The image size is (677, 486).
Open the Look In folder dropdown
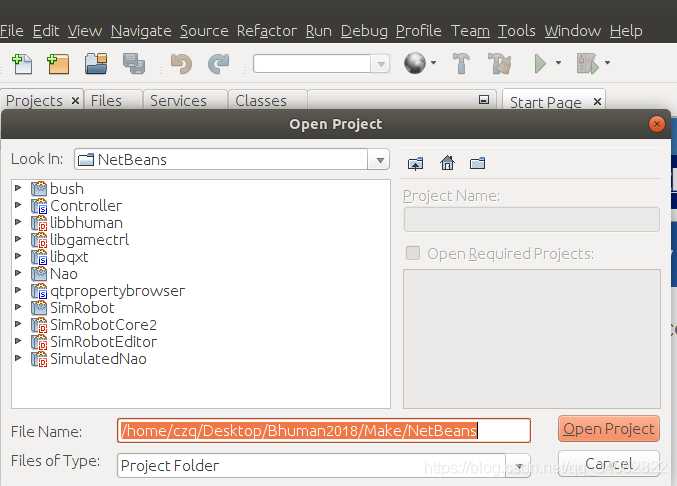point(380,160)
